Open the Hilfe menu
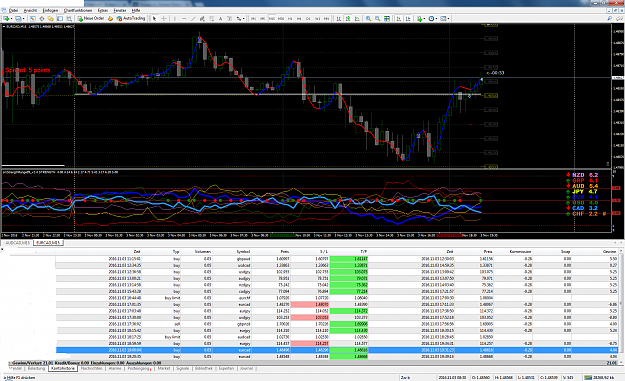 click(x=136, y=10)
